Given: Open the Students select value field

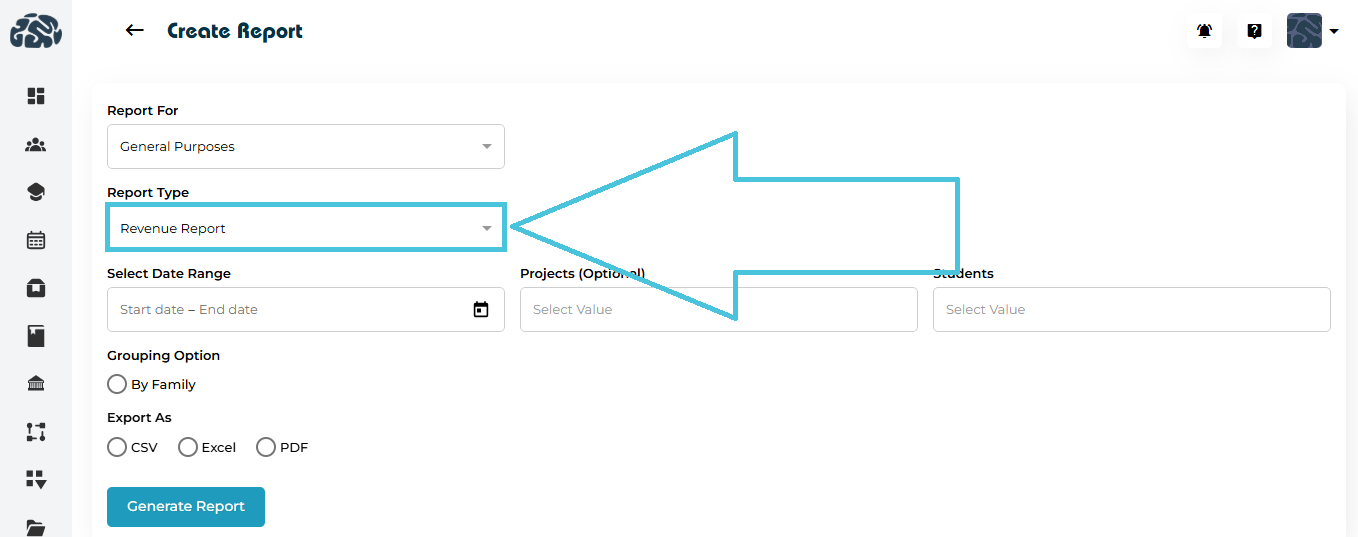Looking at the screenshot, I should click(x=1131, y=309).
